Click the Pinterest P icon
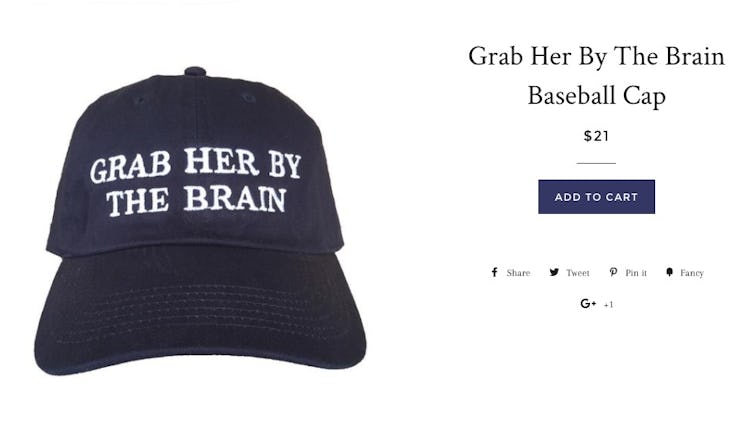This screenshot has width=748, height=434. [613, 272]
